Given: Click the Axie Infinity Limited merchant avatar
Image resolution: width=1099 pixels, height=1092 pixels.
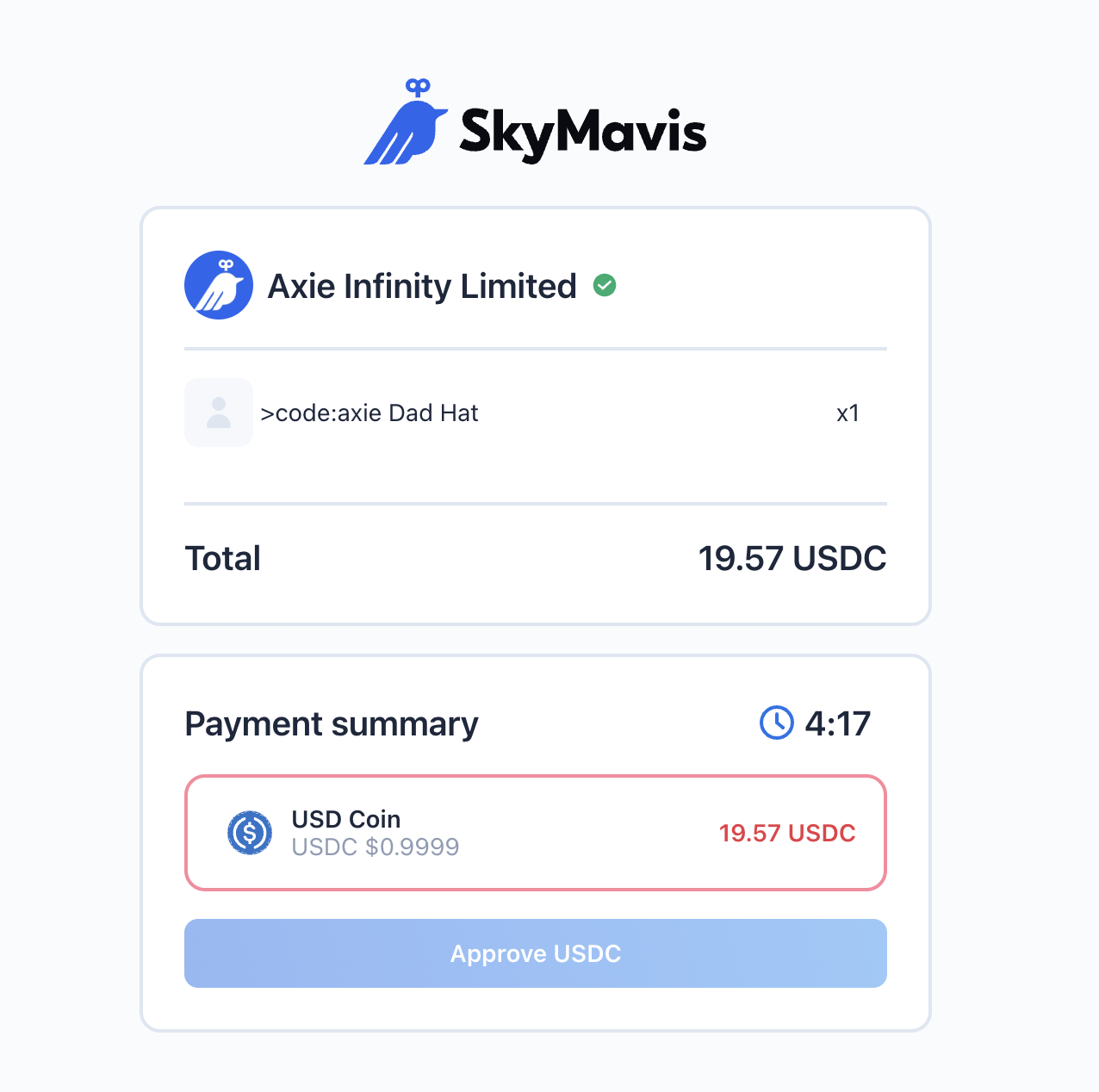Looking at the screenshot, I should [219, 285].
